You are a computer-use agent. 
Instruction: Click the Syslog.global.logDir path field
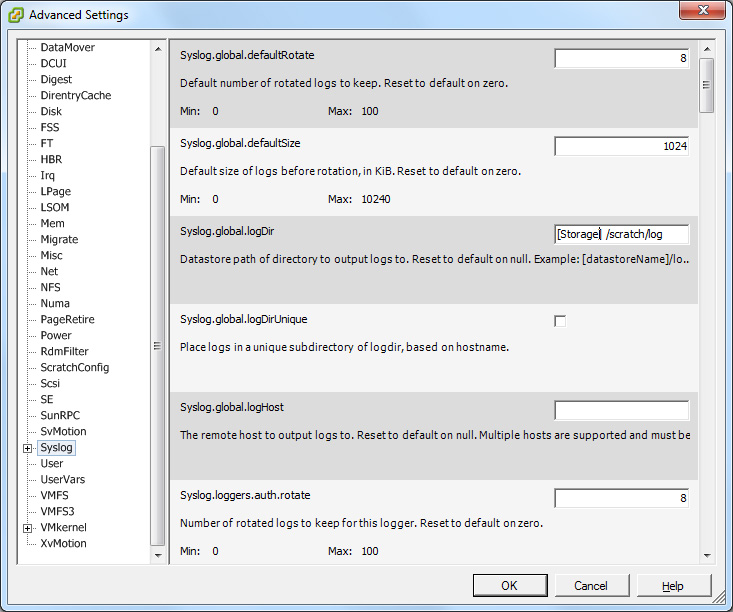point(621,234)
